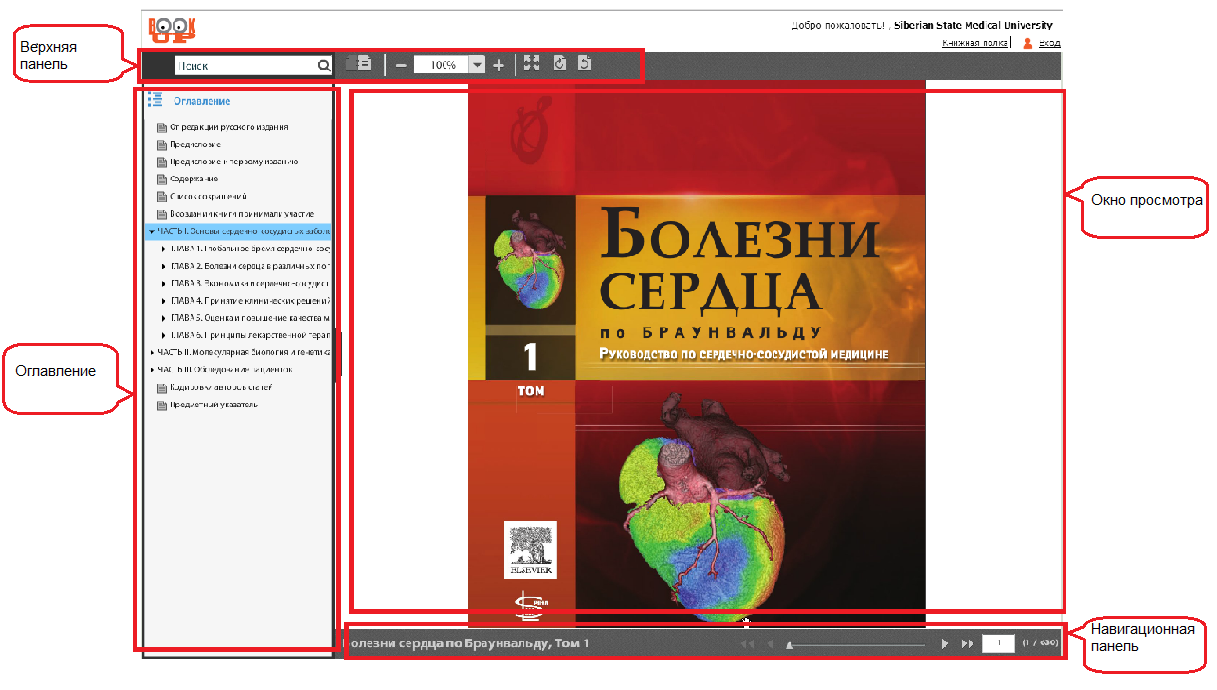Click the Оглавление heading
Image resolution: width=1217 pixels, height=690 pixels.
(x=202, y=101)
